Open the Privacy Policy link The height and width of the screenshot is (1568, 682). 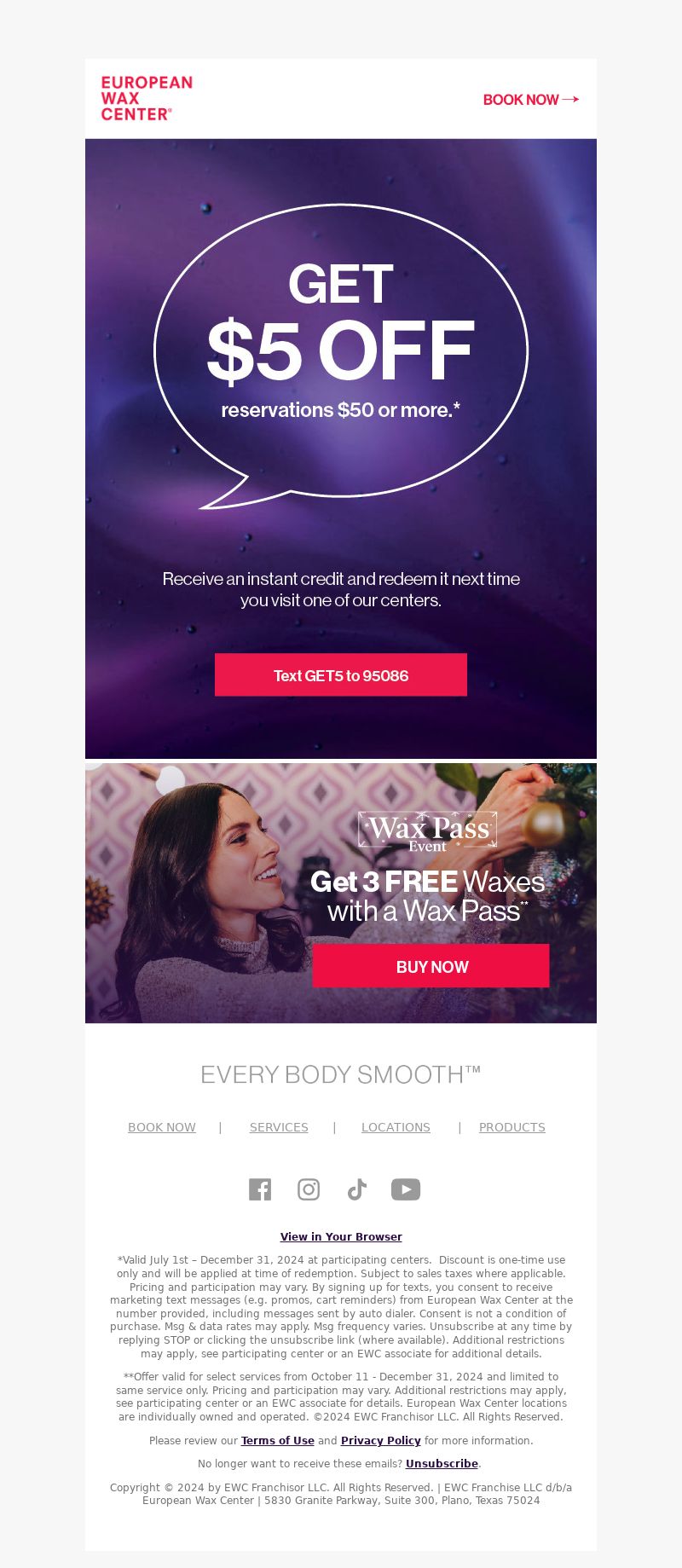tap(381, 1441)
